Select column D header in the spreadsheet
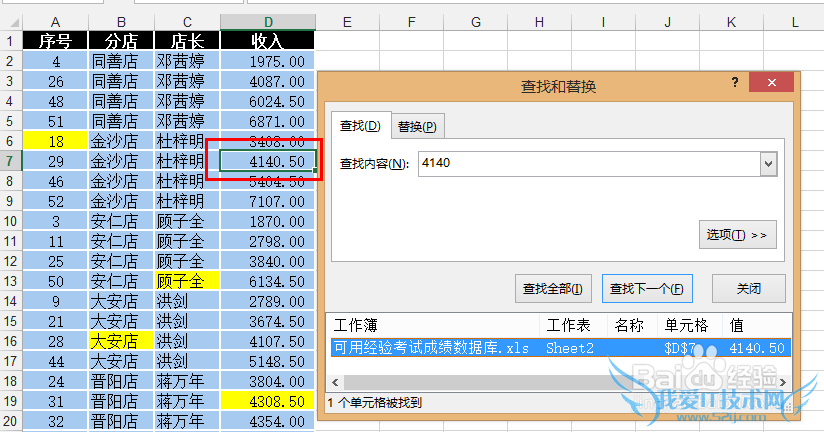Screen dimensions: 824x432 [x=267, y=22]
